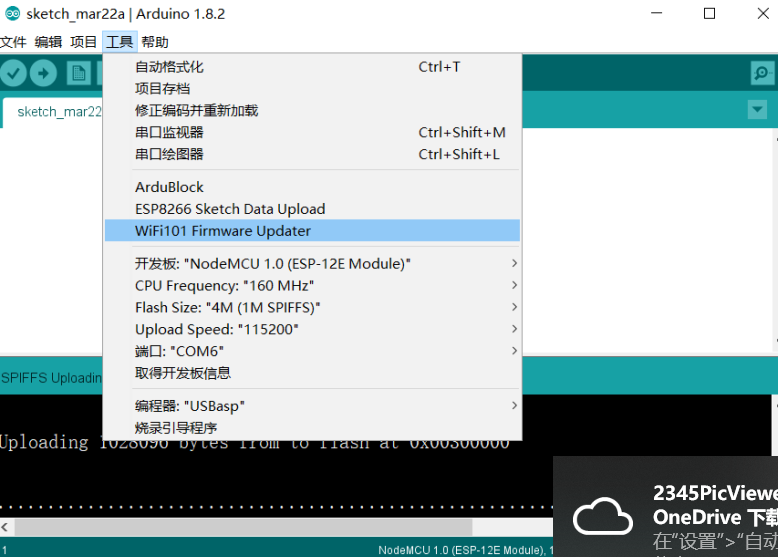Viewport: 778px width, 557px height.
Task: Open the tab dropdown arrow button
Action: [757, 109]
